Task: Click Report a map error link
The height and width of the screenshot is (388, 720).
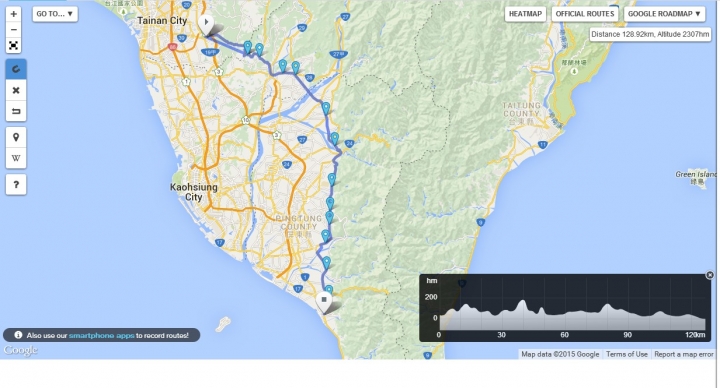Action: (x=684, y=354)
